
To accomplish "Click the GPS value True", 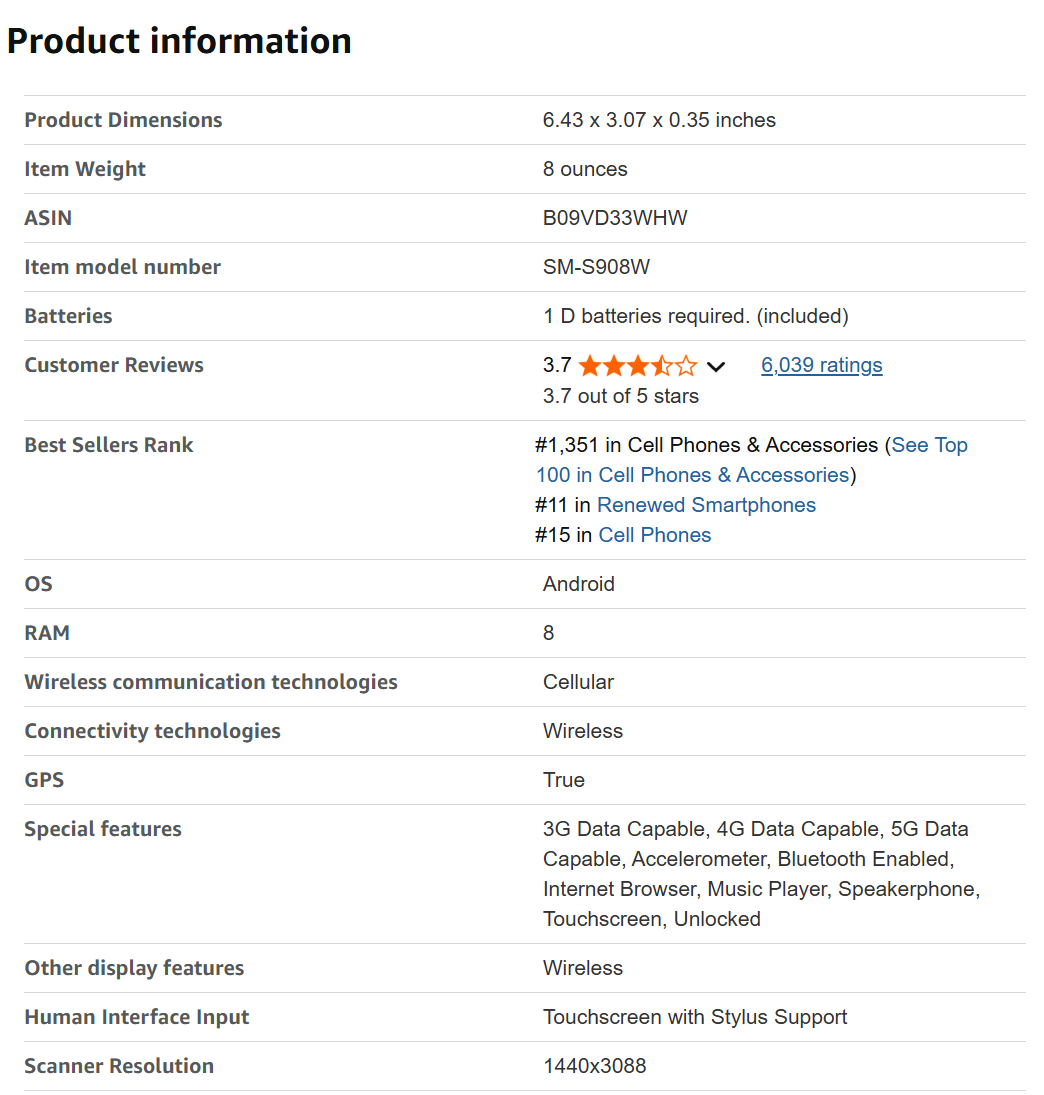I will tap(564, 780).
